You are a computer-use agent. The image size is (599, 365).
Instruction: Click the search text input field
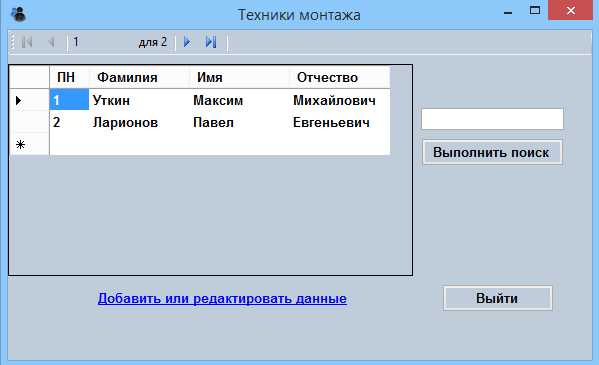tap(492, 119)
